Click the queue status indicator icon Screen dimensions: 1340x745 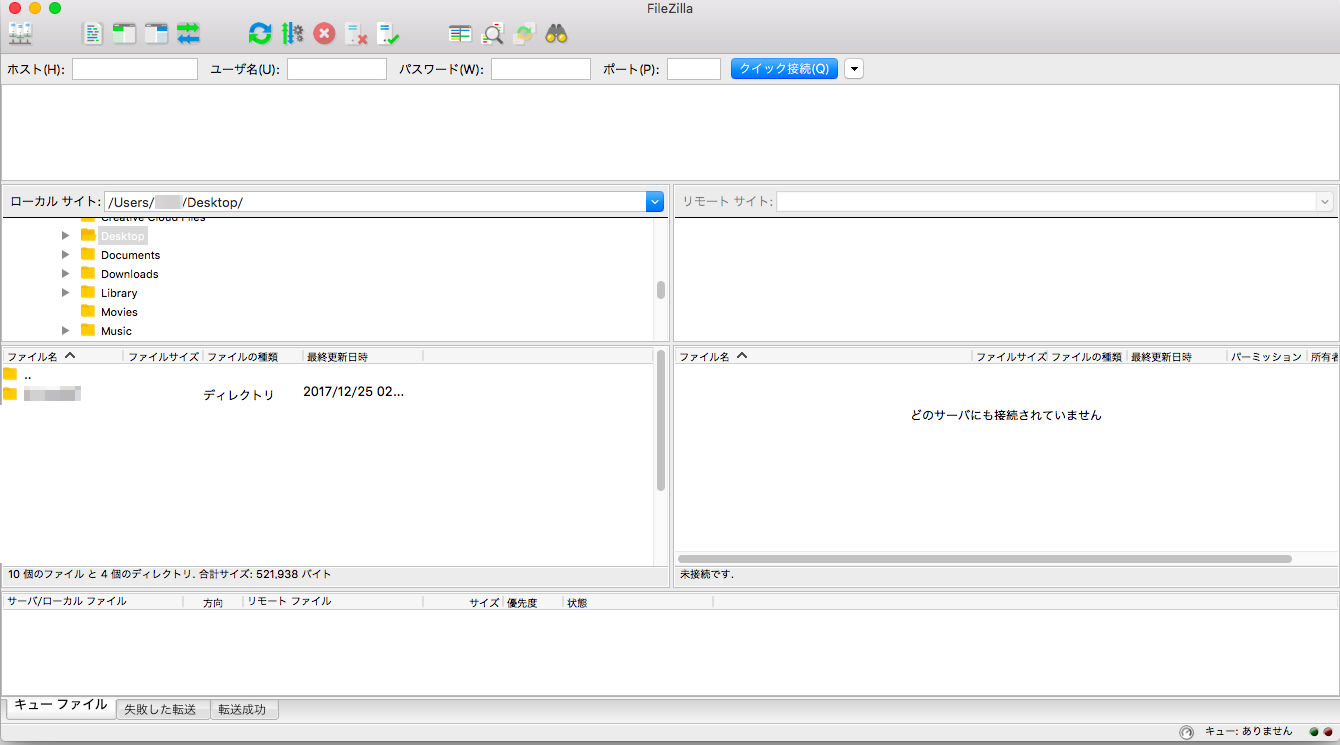coord(1186,732)
